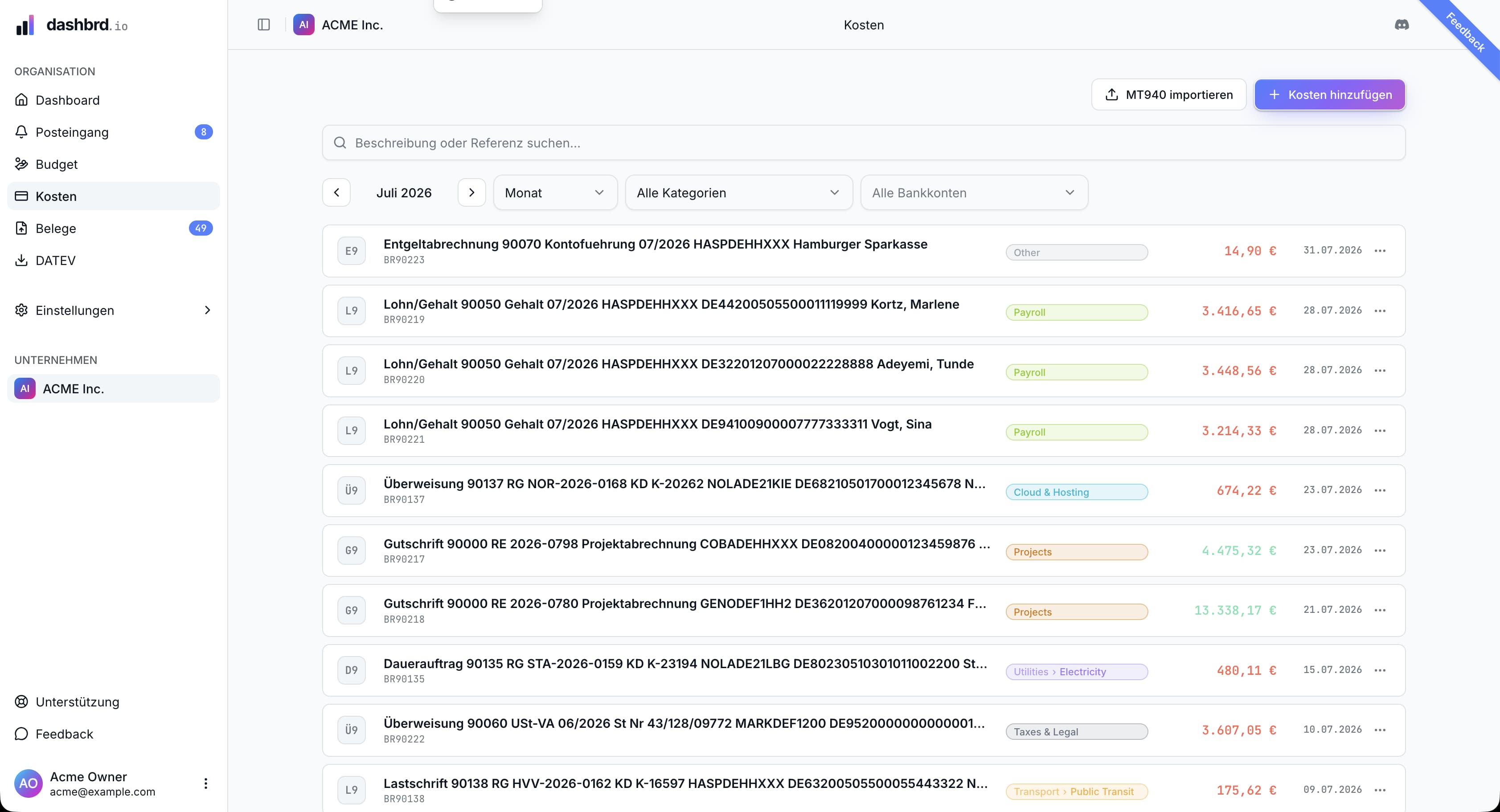Image resolution: width=1500 pixels, height=812 pixels.
Task: Toggle the sidebar panel icon
Action: click(x=264, y=24)
